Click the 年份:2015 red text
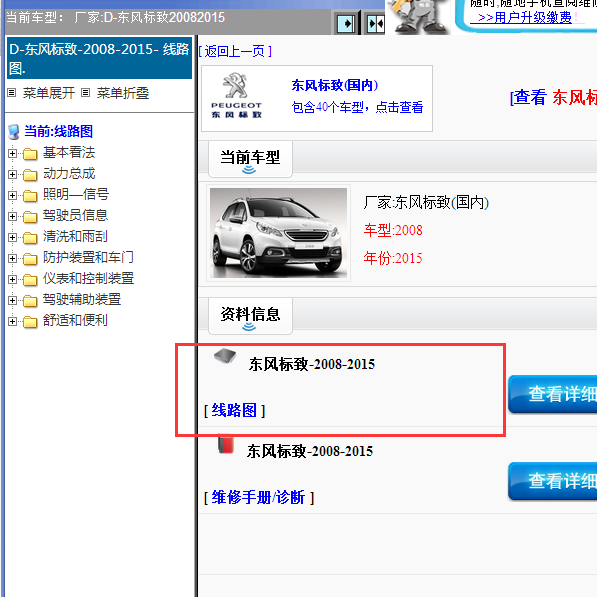The image size is (597, 597). click(393, 258)
